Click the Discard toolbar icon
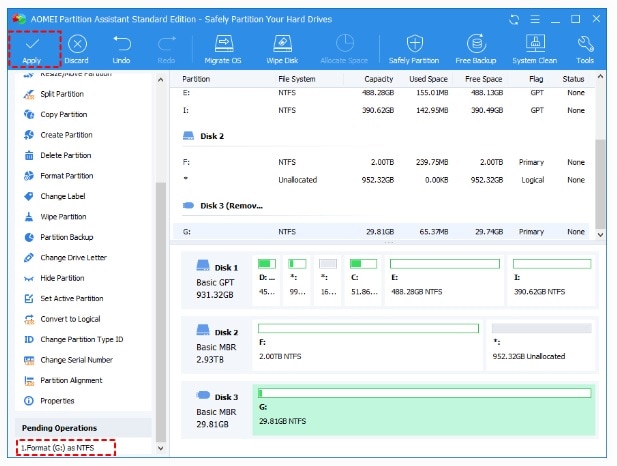617x466 pixels. (x=77, y=50)
